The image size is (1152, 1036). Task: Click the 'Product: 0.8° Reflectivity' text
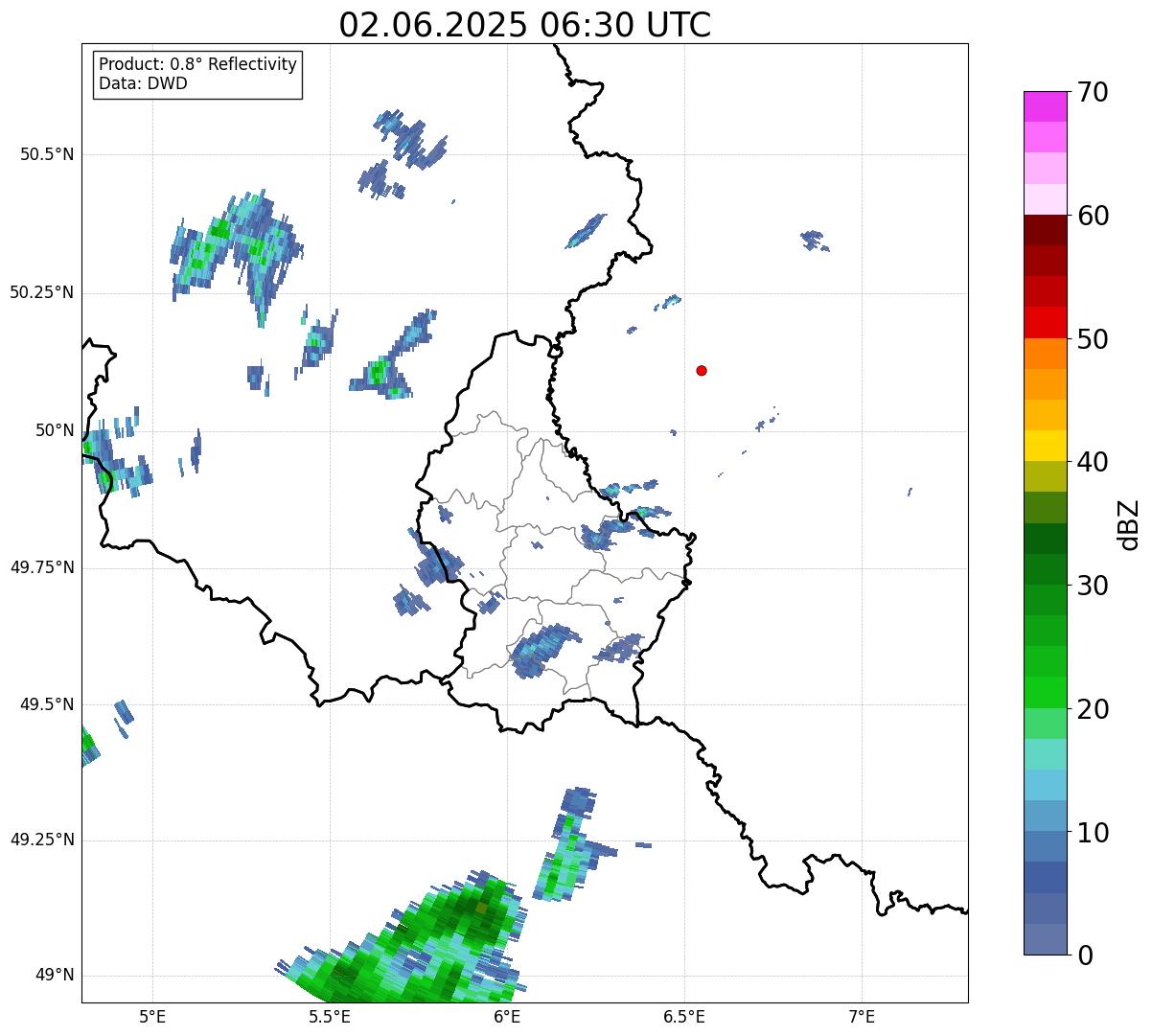[198, 64]
